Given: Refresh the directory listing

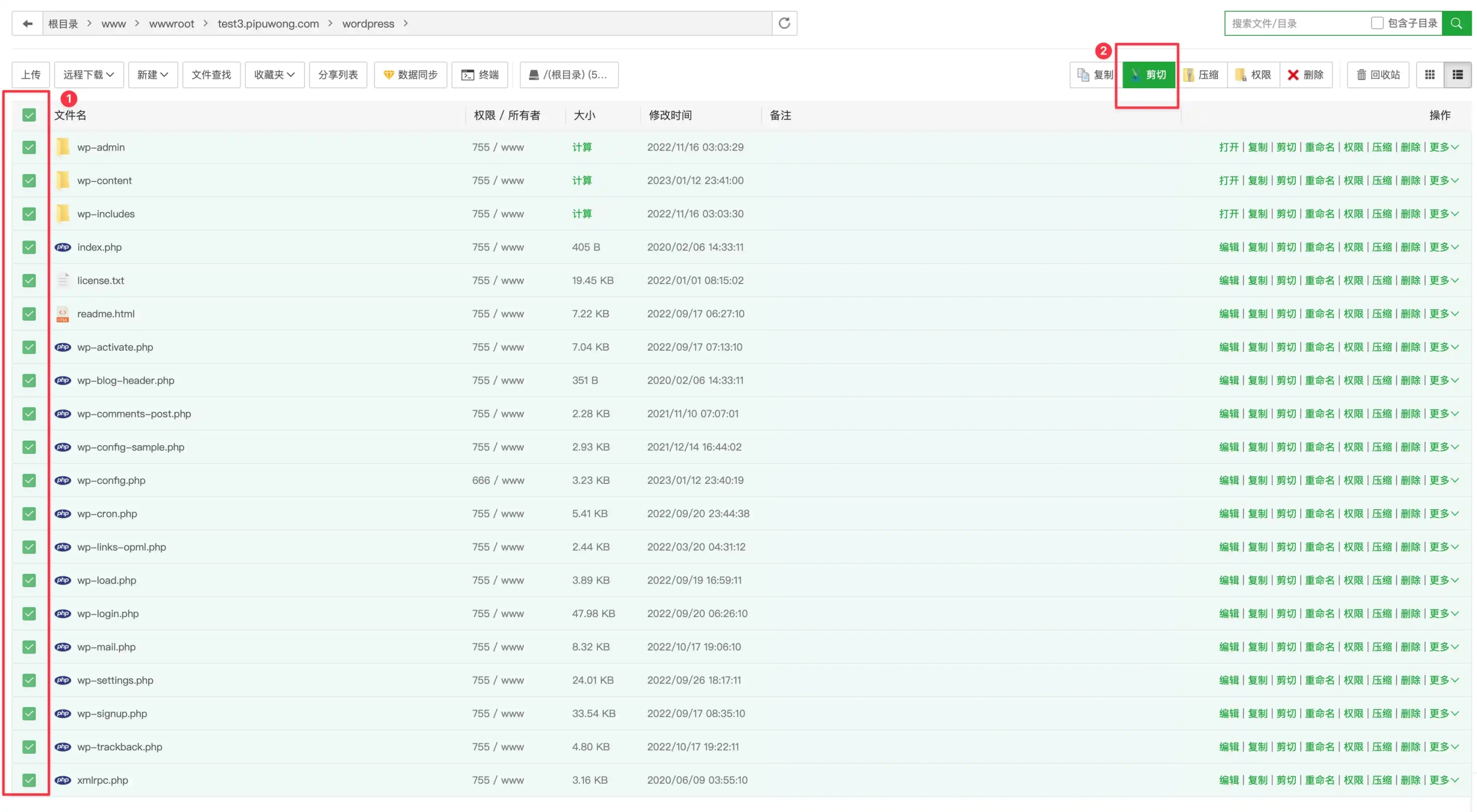Looking at the screenshot, I should coord(784,24).
